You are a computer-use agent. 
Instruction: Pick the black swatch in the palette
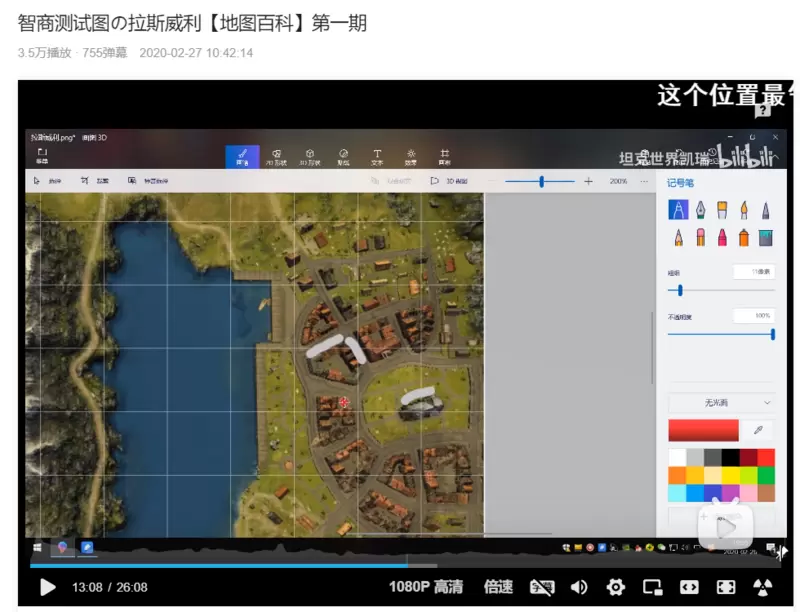(x=730, y=457)
